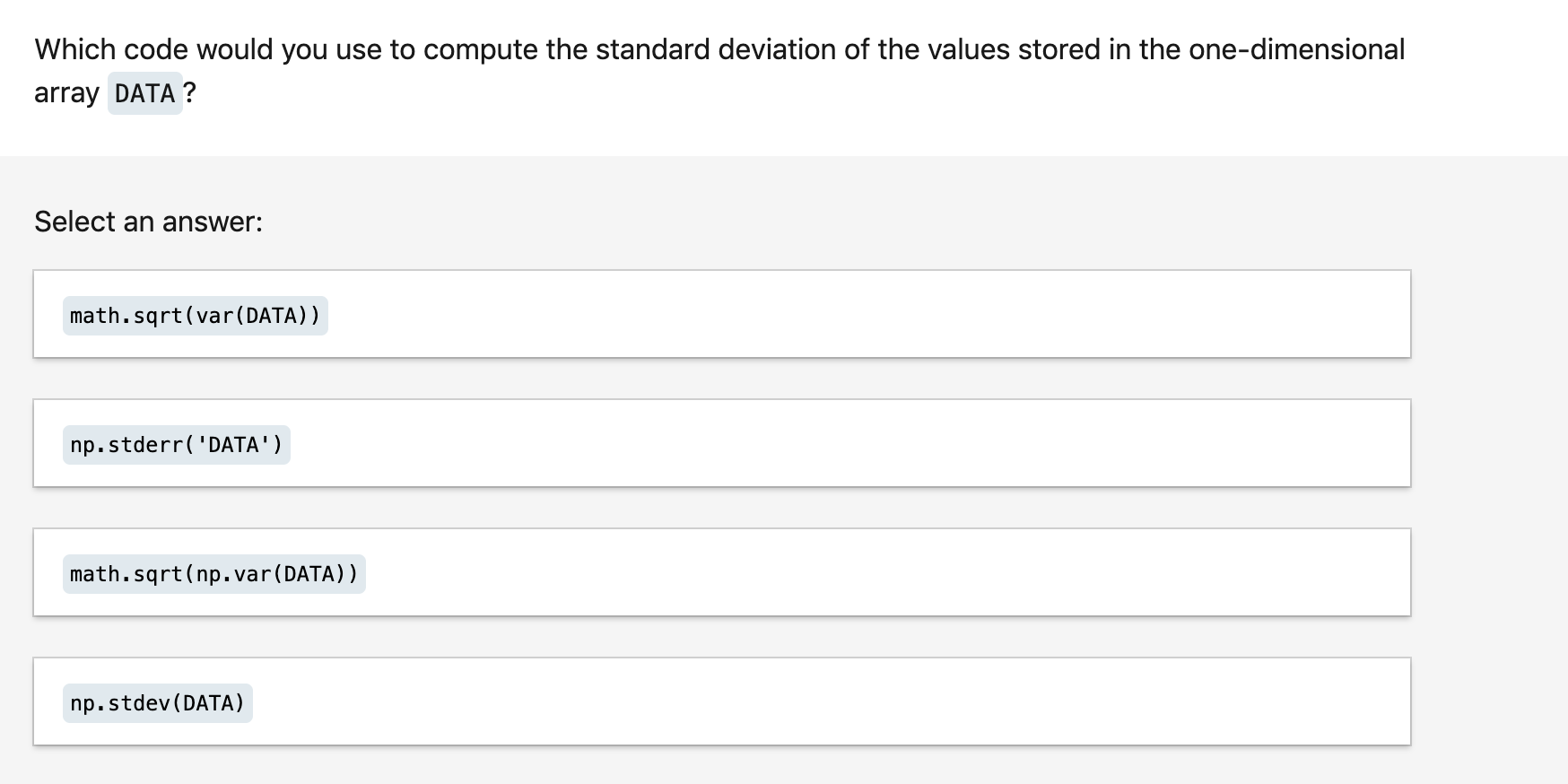
Task: Click the math.sqrt(var(DATA)) code chip
Action: pyautogui.click(x=196, y=314)
